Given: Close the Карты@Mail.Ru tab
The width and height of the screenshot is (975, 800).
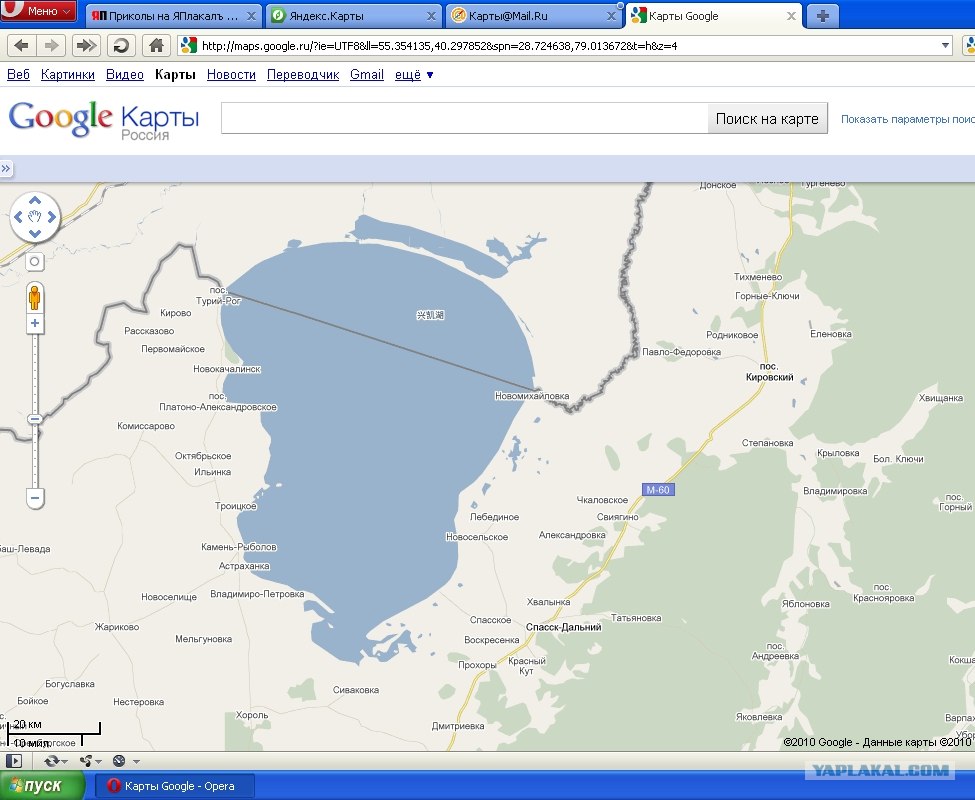Looking at the screenshot, I should pos(611,16).
